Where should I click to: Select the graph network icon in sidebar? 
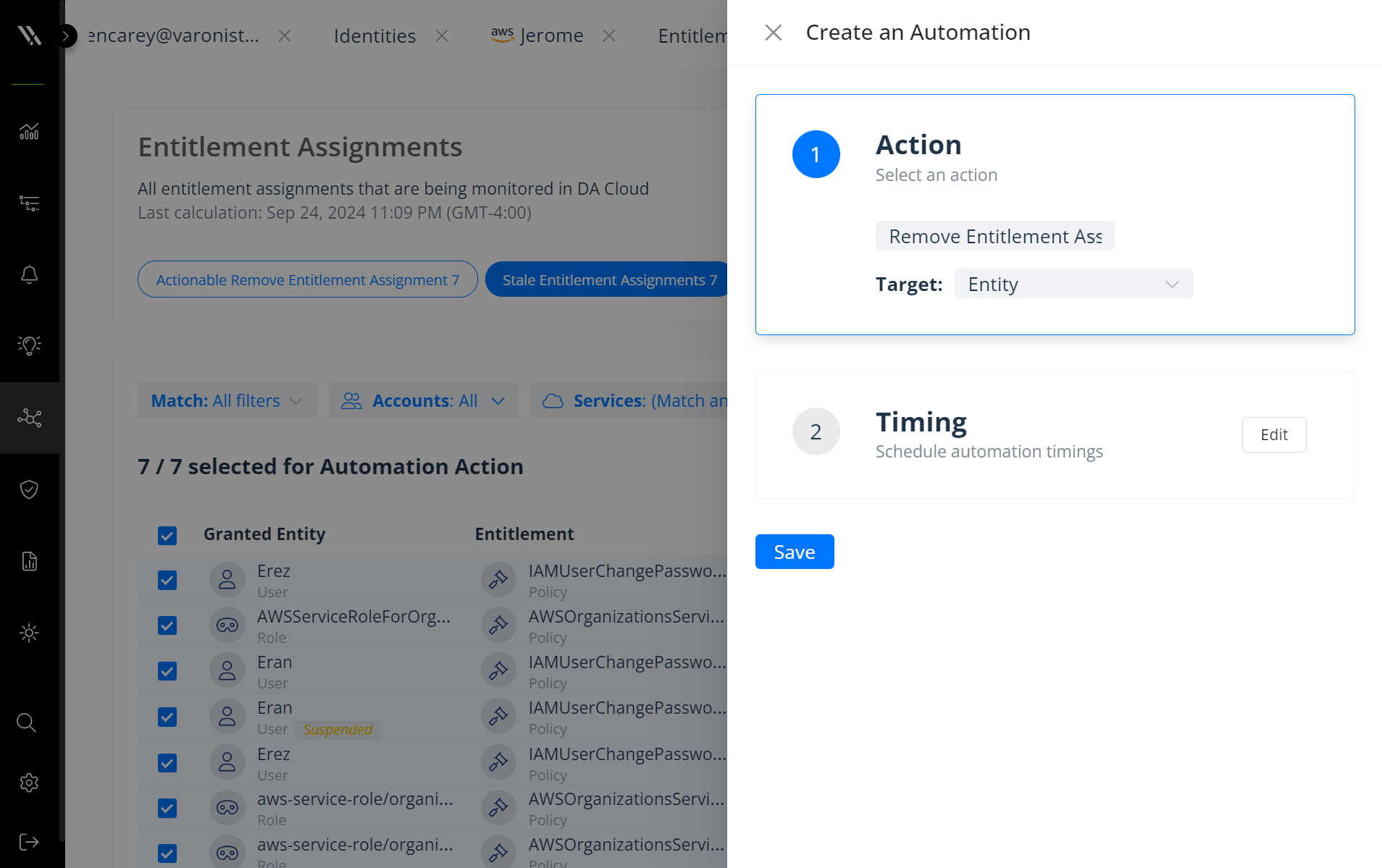[x=29, y=418]
